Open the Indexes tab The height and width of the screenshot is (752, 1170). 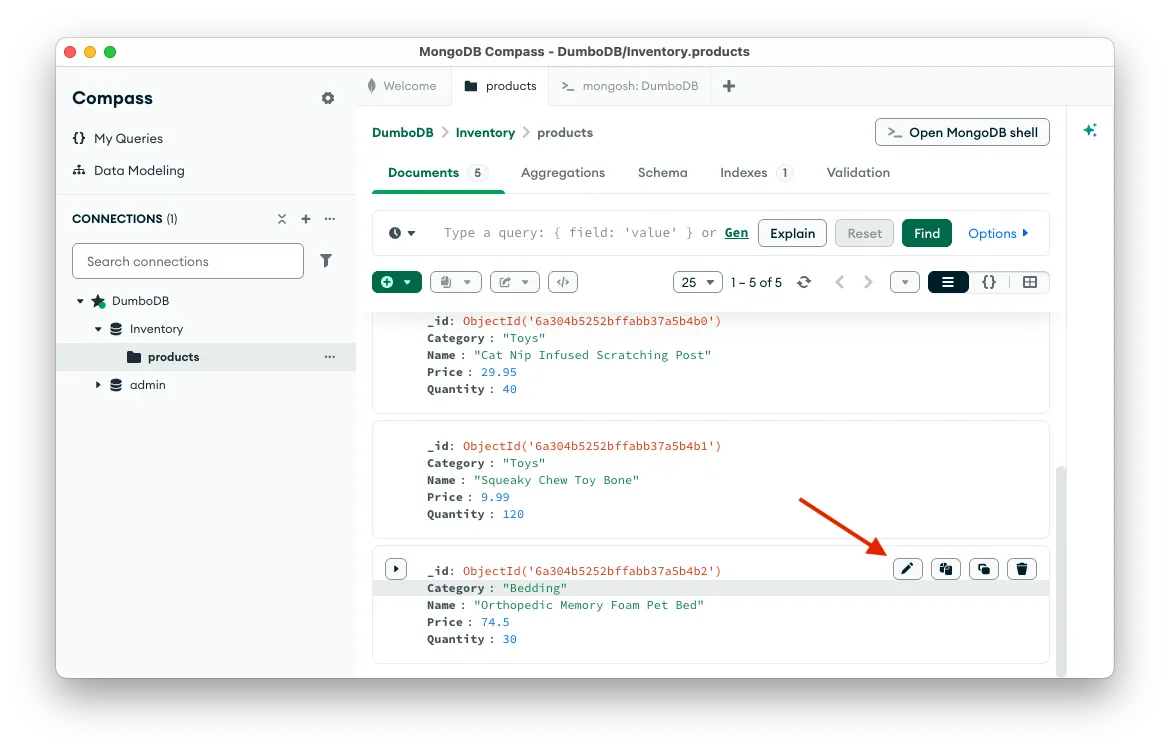[x=755, y=172]
